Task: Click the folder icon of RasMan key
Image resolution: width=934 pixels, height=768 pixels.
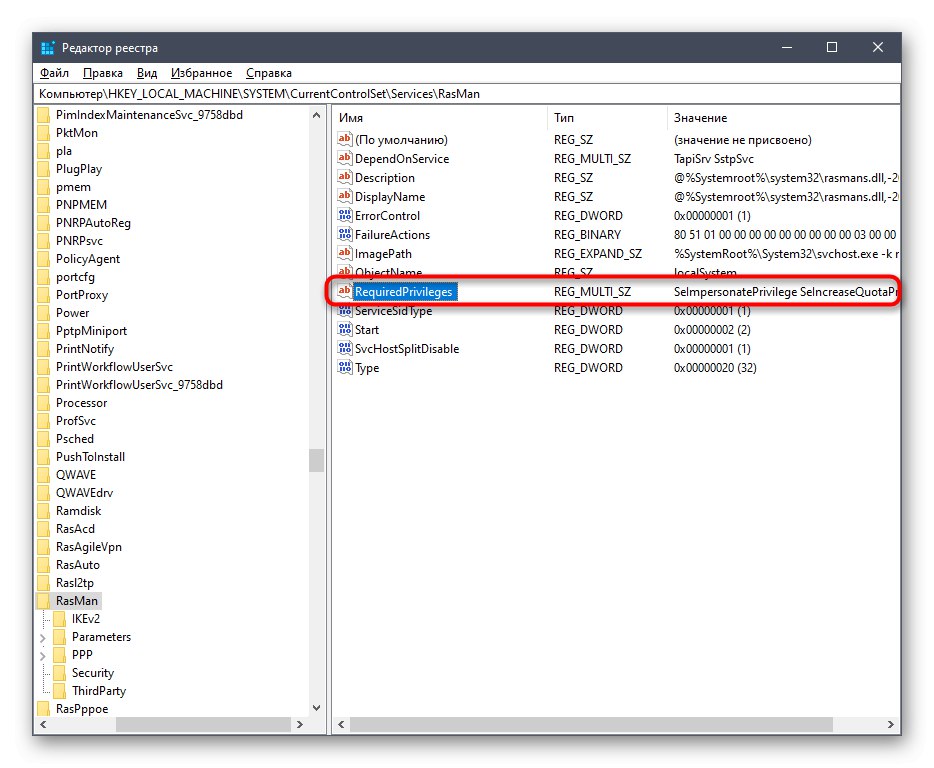Action: click(43, 601)
